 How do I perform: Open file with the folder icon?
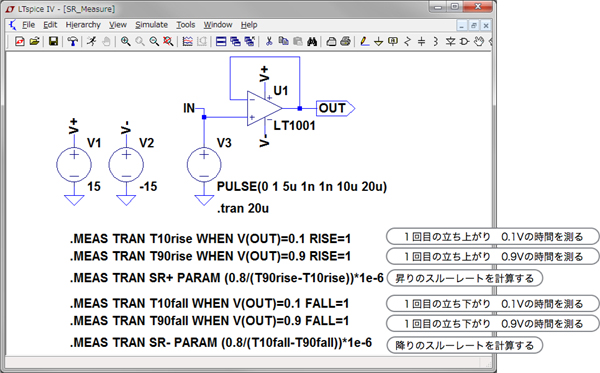34,41
